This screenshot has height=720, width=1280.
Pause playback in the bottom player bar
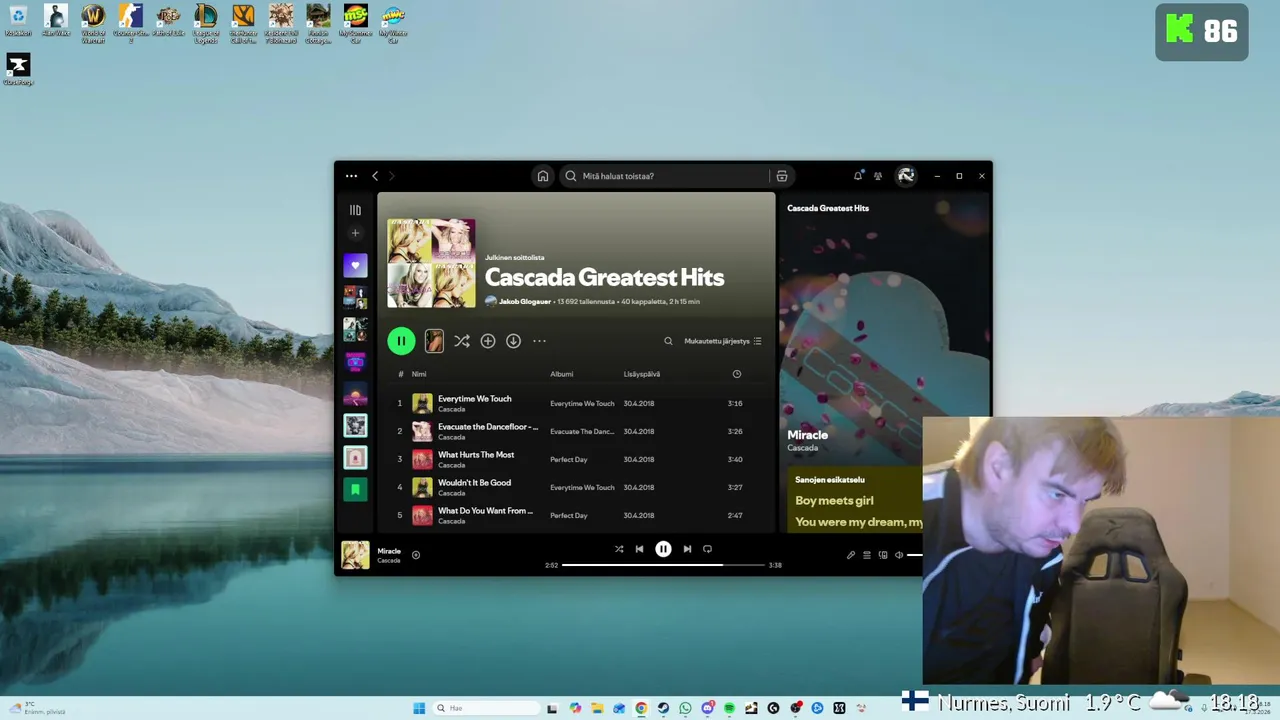click(x=663, y=549)
